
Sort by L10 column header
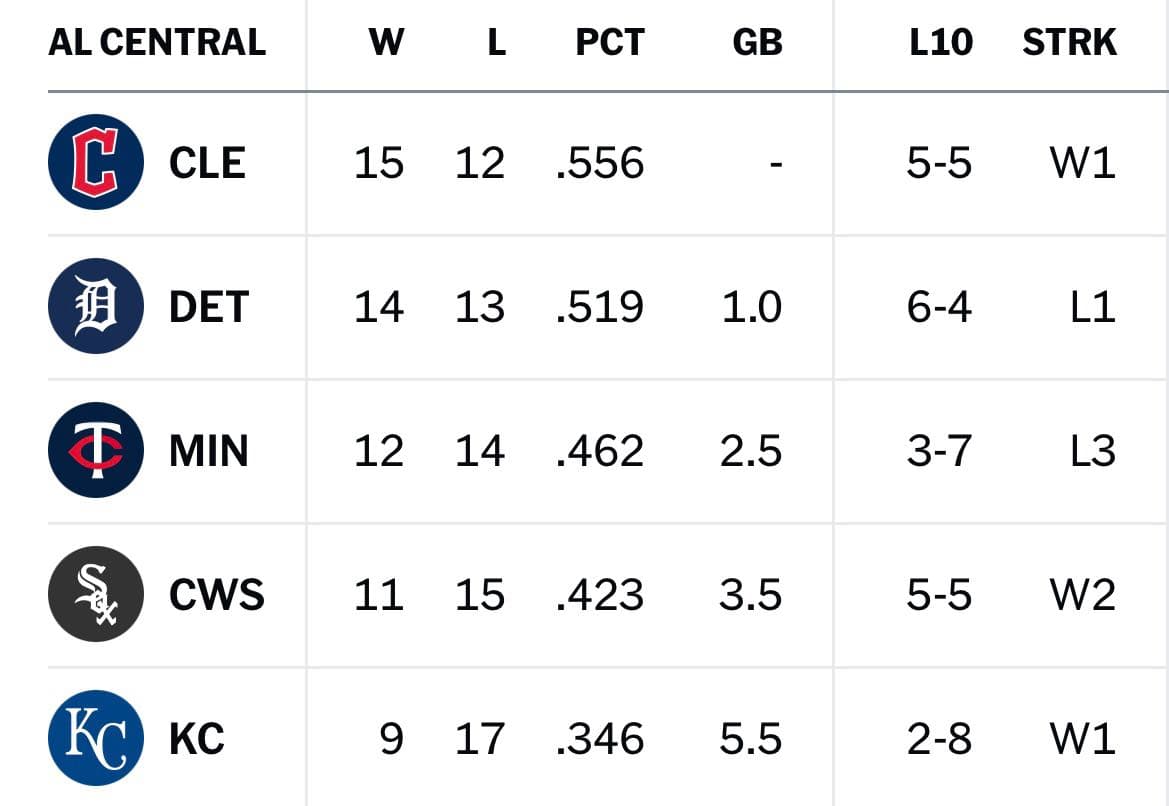(941, 42)
